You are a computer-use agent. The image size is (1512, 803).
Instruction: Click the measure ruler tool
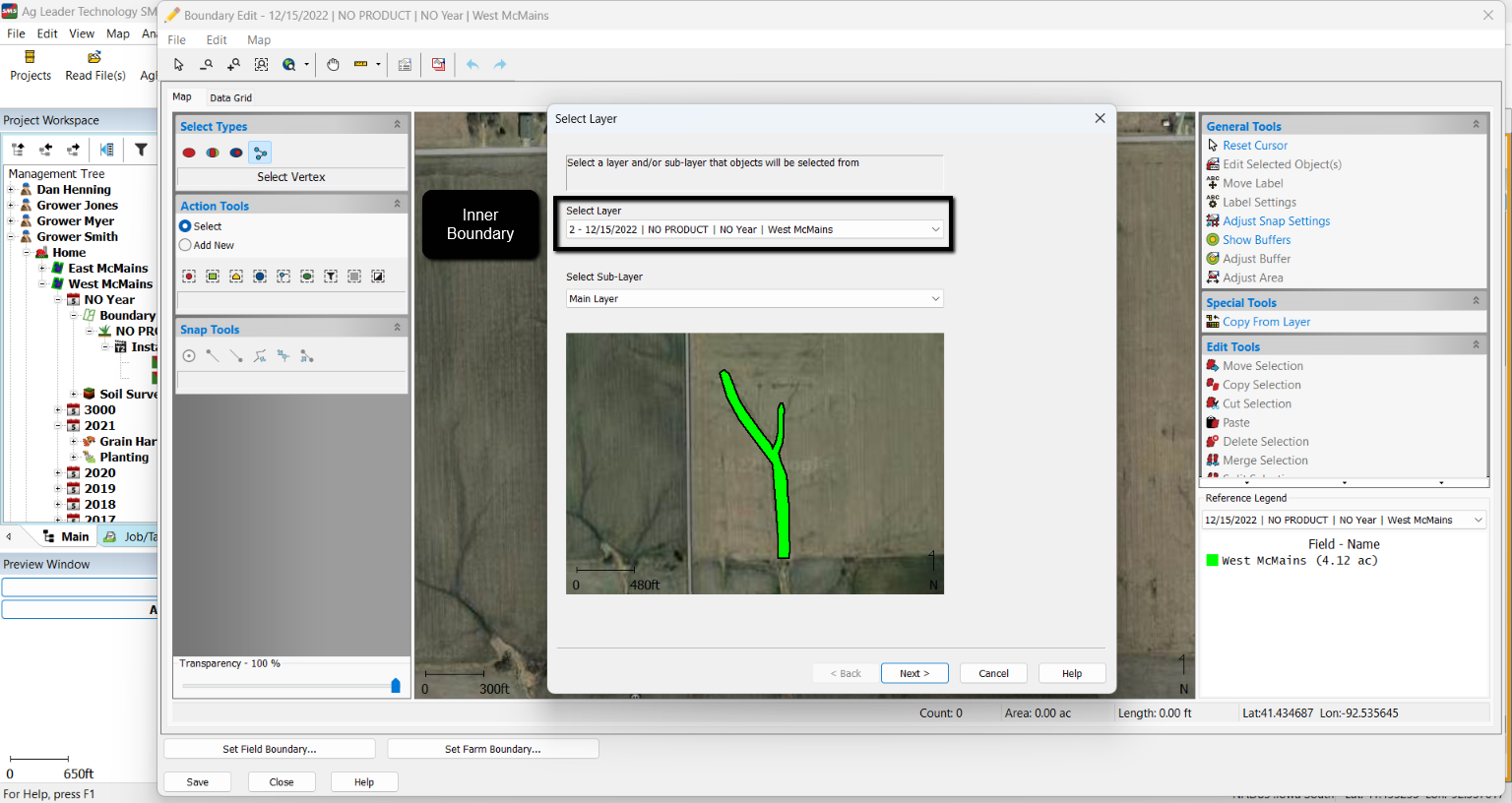361,65
